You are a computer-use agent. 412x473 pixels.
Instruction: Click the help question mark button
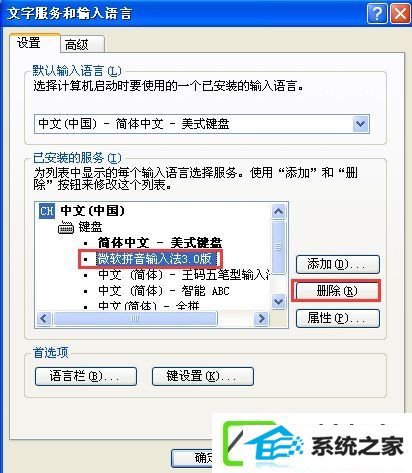[x=377, y=14]
